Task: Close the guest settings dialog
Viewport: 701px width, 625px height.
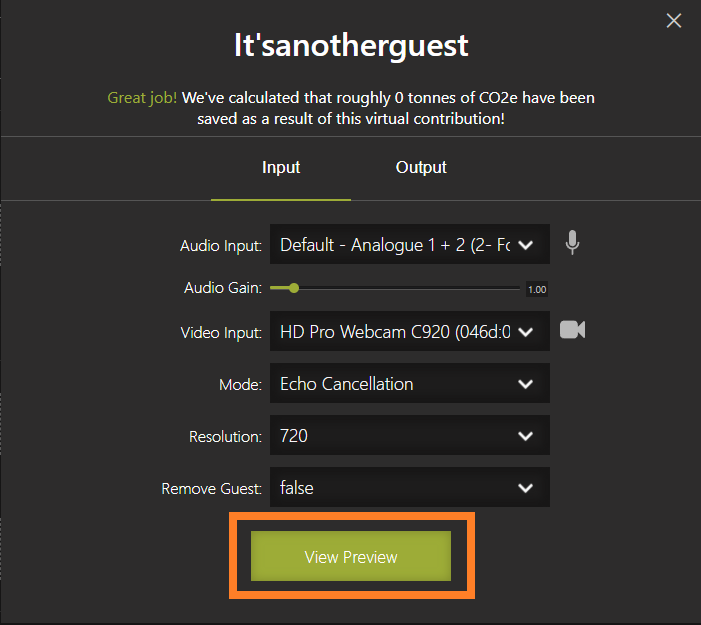Action: click(674, 21)
